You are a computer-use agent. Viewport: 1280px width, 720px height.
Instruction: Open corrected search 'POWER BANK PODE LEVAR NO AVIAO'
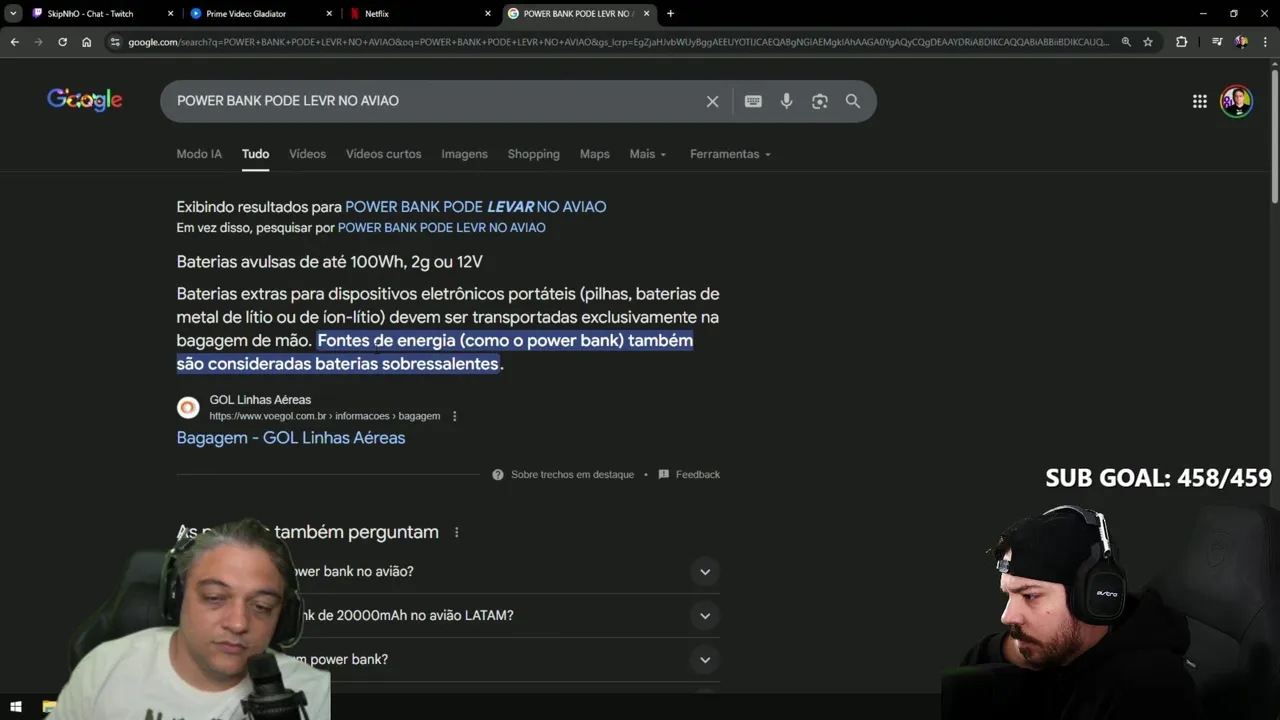475,207
